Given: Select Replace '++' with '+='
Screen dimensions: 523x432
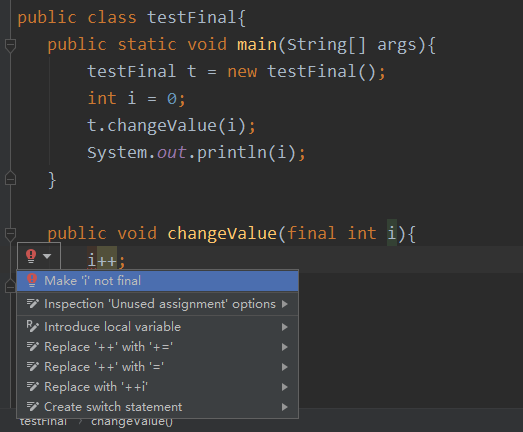Looking at the screenshot, I should pyautogui.click(x=157, y=347).
